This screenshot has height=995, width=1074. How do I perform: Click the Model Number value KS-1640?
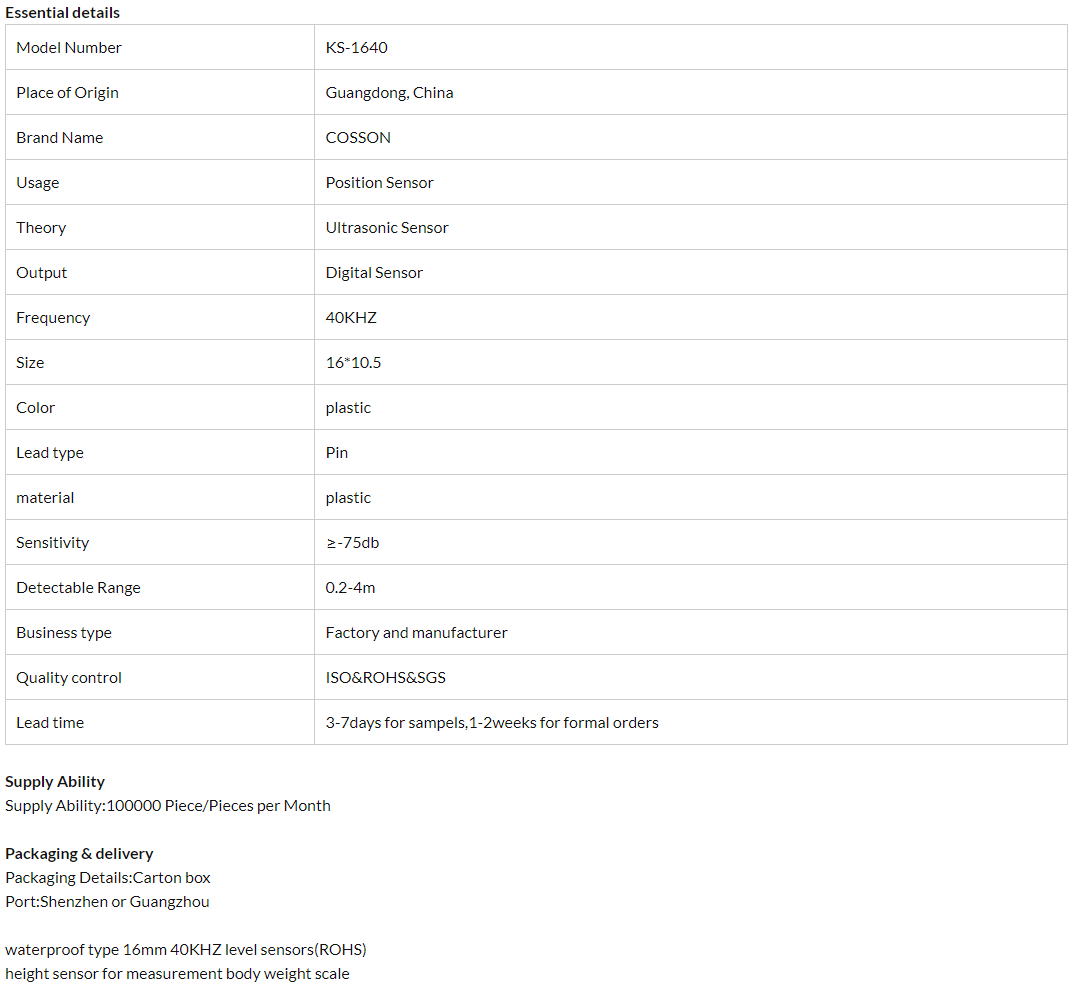(356, 48)
